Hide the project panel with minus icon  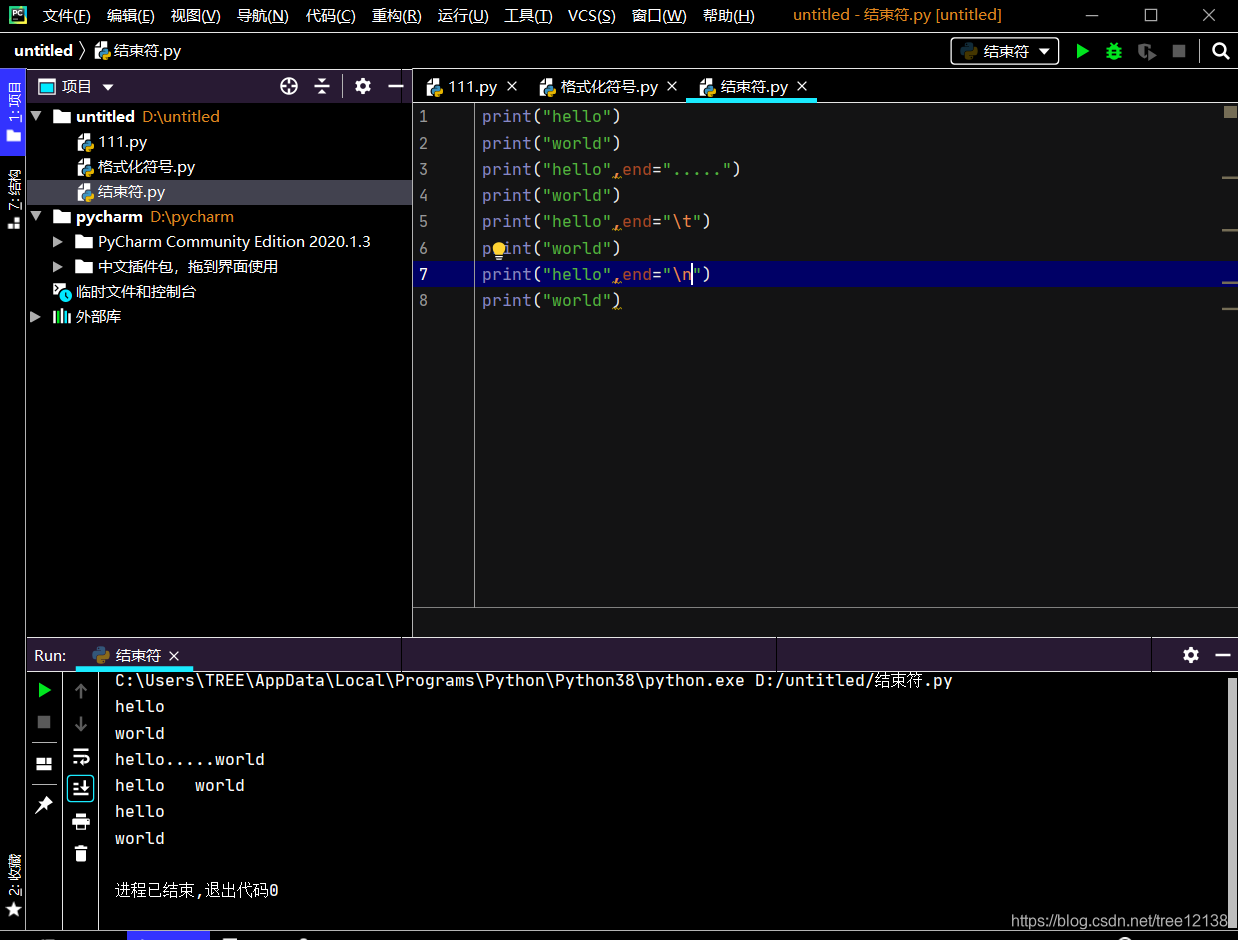395,86
